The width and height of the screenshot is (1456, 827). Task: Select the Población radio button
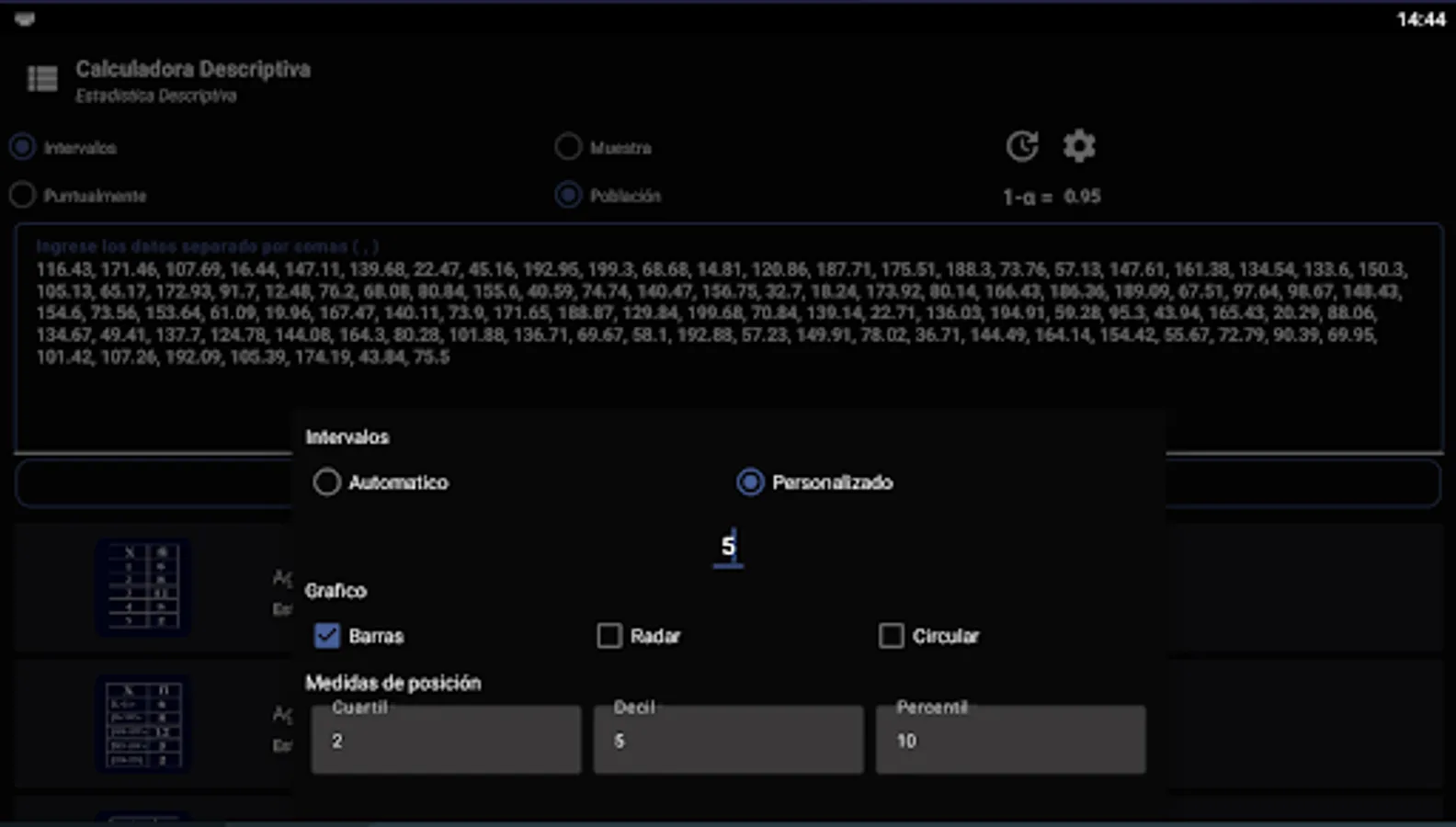click(568, 195)
